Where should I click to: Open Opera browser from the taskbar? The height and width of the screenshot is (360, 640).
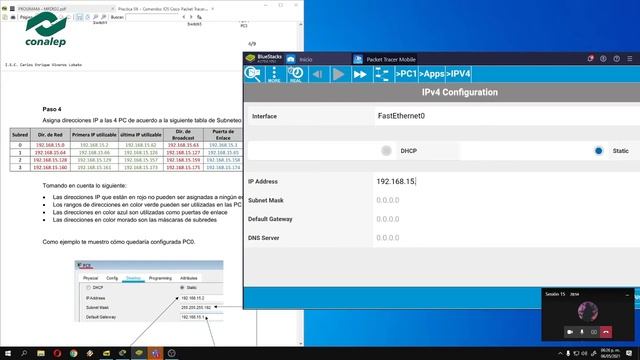click(57, 353)
